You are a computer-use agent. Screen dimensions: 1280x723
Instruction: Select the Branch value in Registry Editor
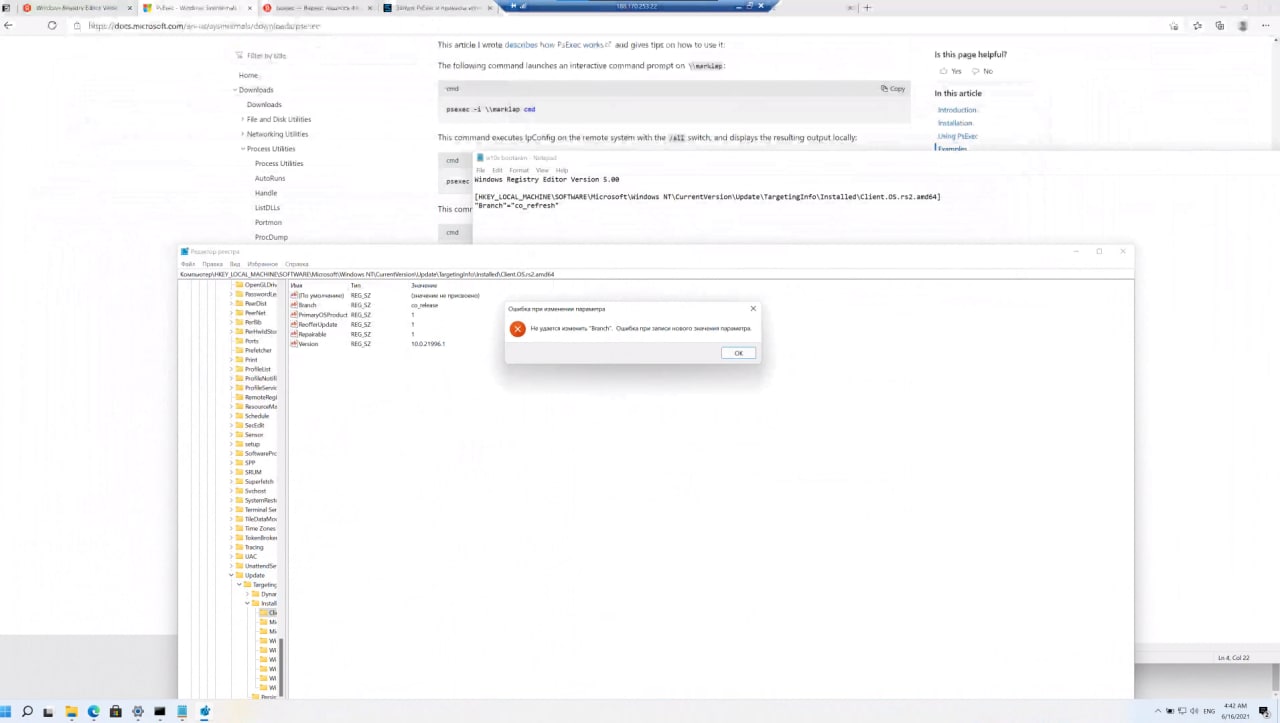307,305
